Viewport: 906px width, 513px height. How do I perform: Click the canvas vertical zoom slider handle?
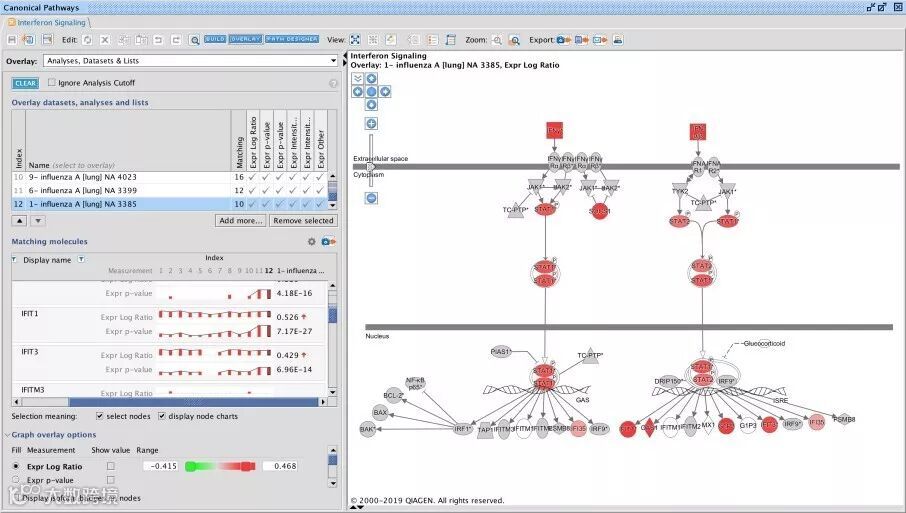point(371,166)
